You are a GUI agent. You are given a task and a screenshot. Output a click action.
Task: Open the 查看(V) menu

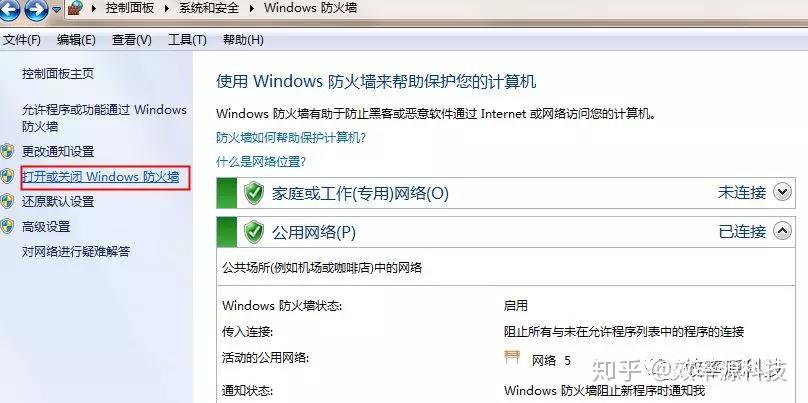[x=132, y=40]
